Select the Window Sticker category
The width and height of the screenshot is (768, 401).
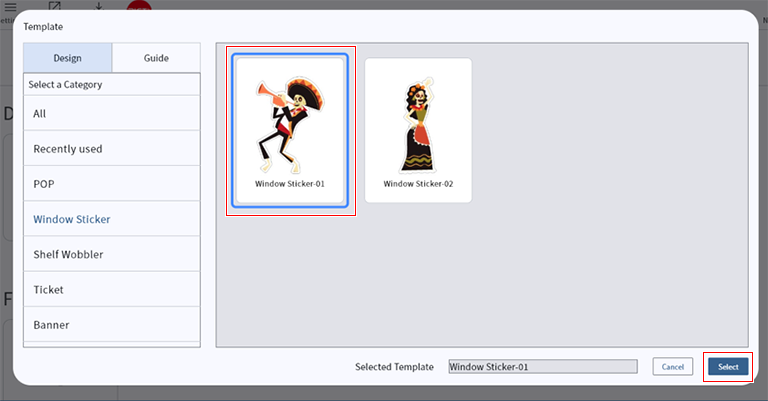point(112,219)
